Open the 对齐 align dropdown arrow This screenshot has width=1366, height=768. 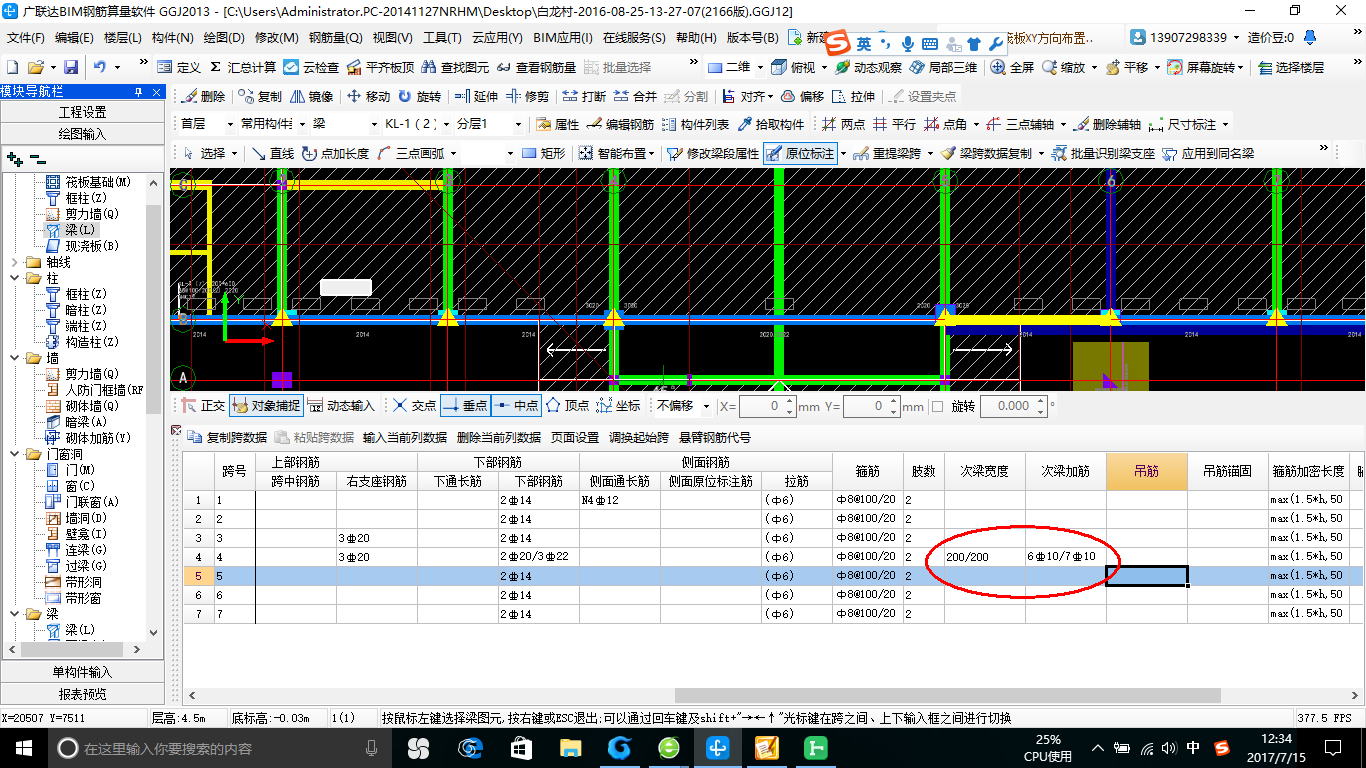click(x=770, y=96)
